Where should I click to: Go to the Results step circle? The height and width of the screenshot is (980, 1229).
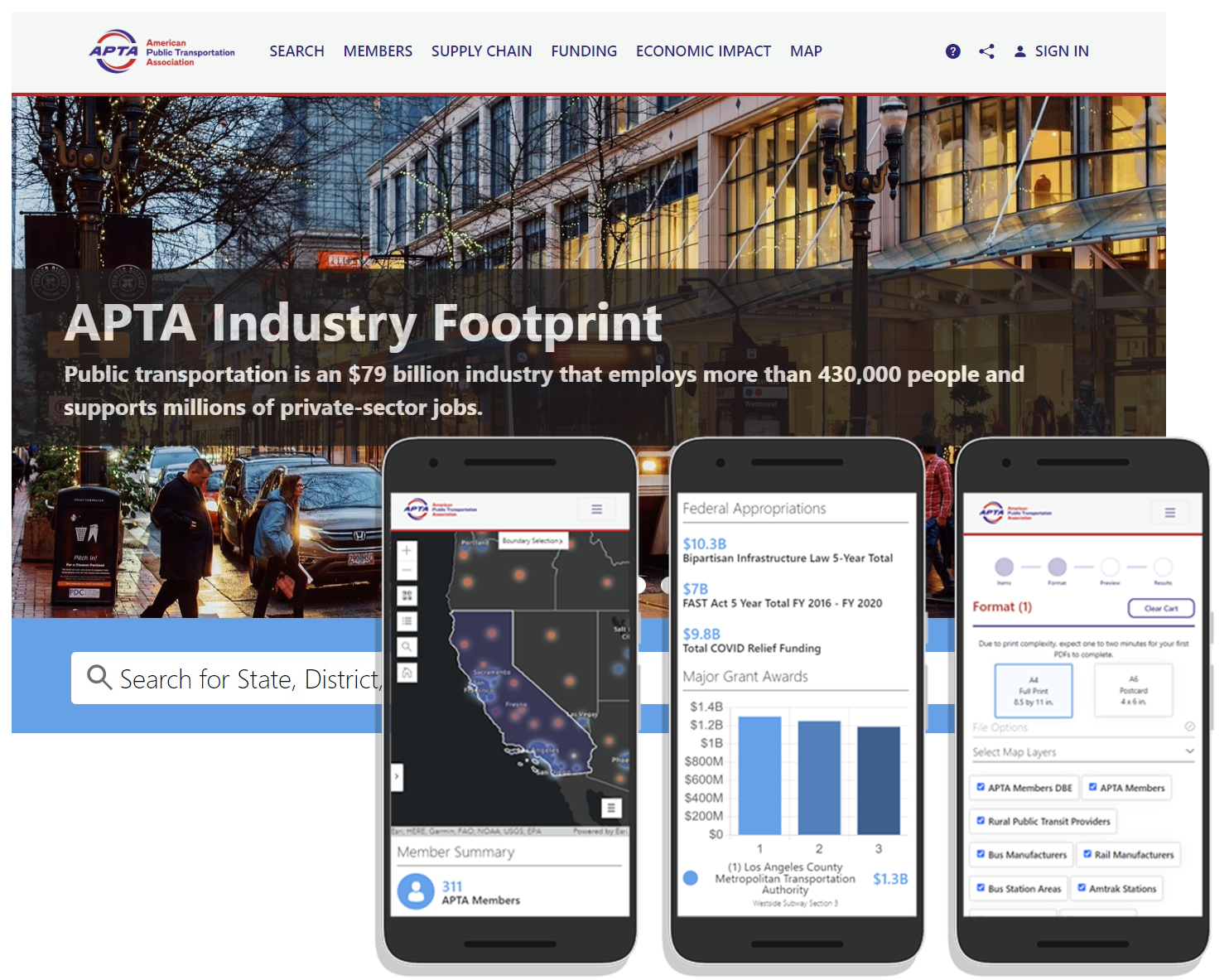coord(1164,567)
